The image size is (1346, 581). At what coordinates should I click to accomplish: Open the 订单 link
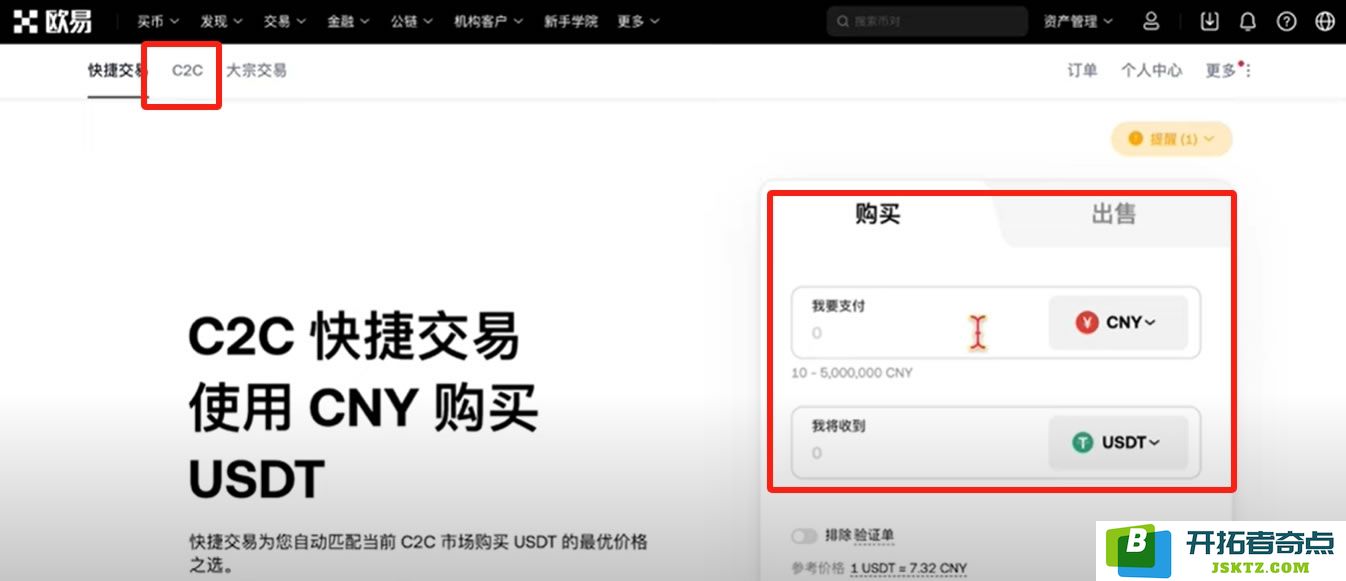tap(1082, 70)
